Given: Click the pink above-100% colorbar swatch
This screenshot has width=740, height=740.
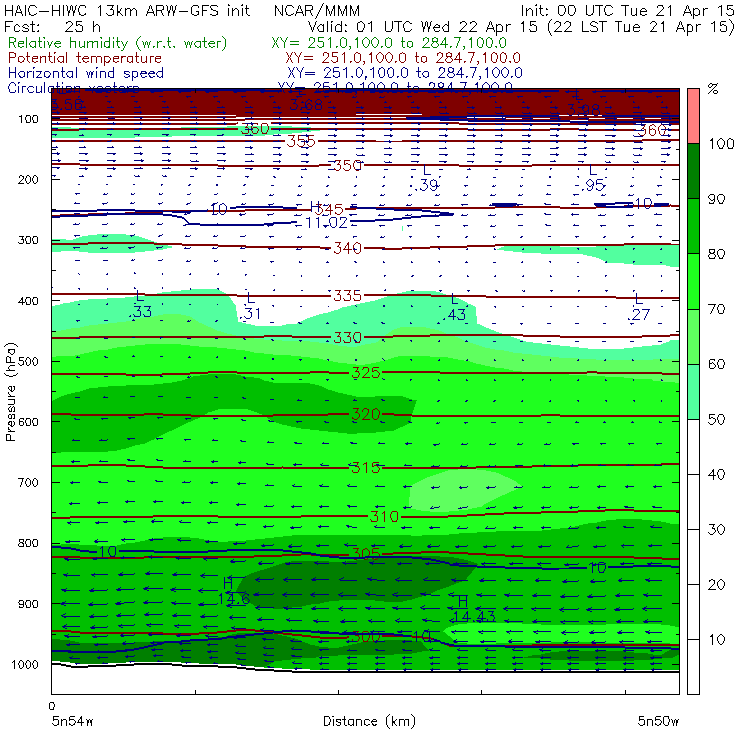Looking at the screenshot, I should click(693, 116).
